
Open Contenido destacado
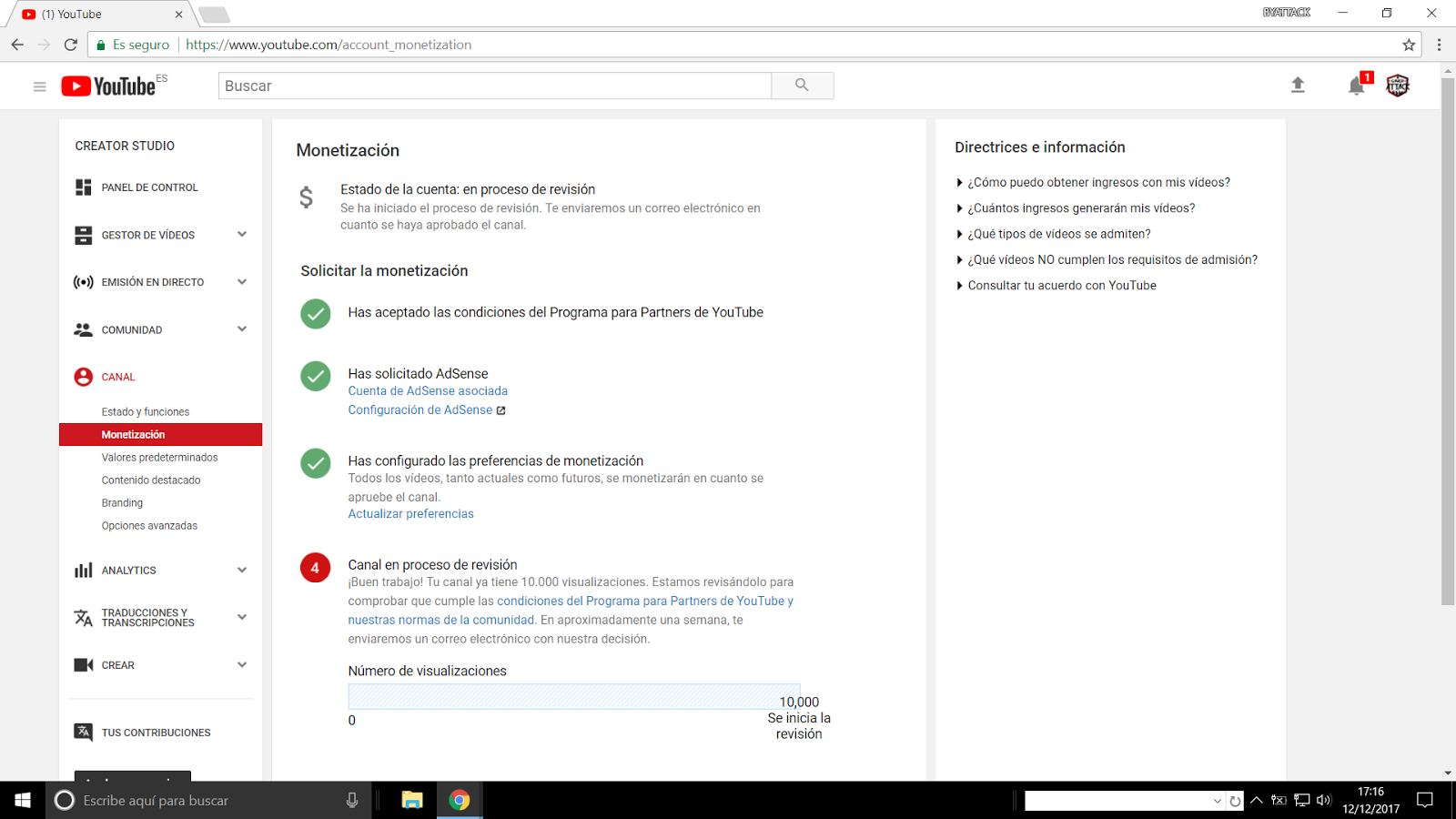(x=151, y=480)
